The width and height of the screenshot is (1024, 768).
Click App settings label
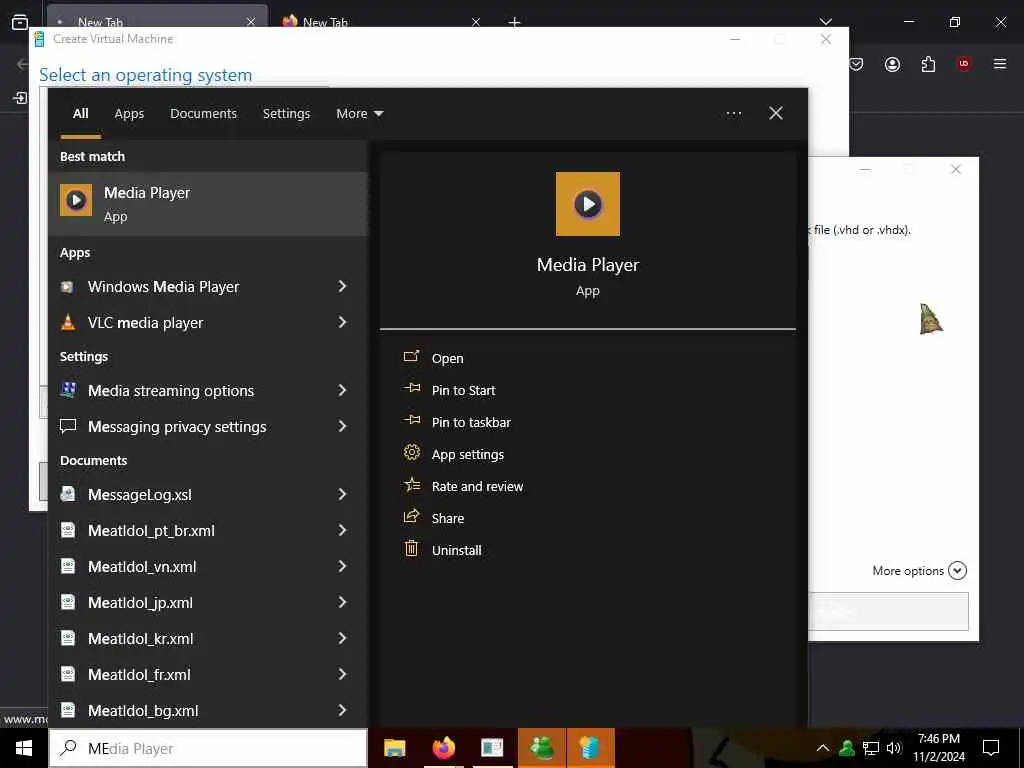[468, 455]
